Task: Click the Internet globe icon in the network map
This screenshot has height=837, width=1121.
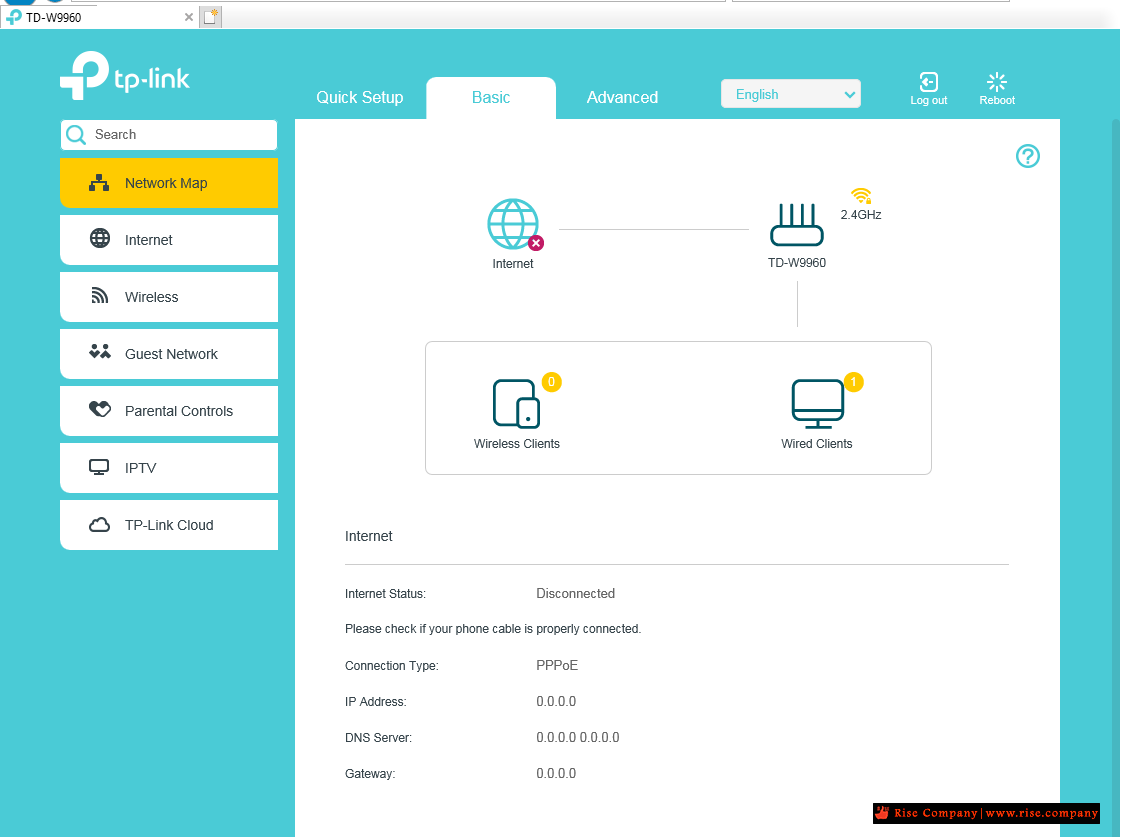Action: click(513, 224)
